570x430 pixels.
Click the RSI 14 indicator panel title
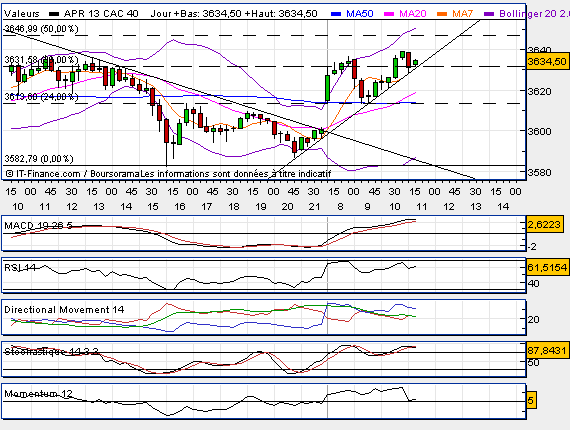pyautogui.click(x=20, y=268)
